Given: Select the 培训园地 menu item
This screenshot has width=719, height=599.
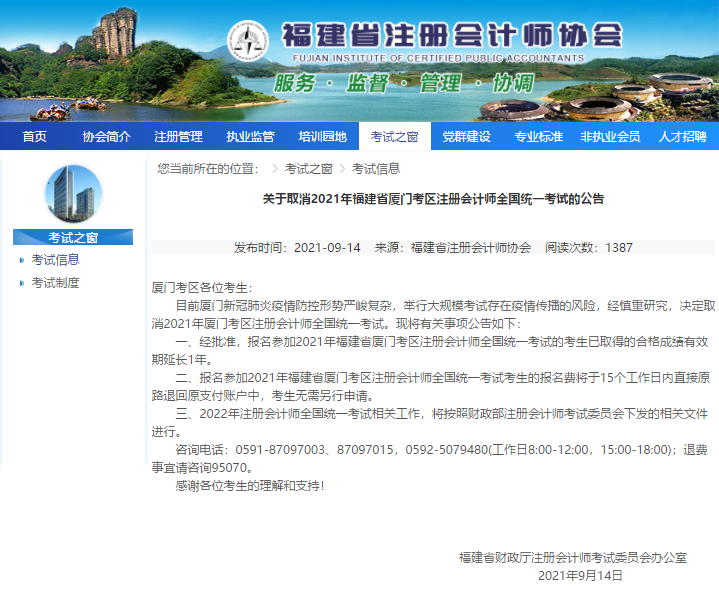Looking at the screenshot, I should [322, 136].
